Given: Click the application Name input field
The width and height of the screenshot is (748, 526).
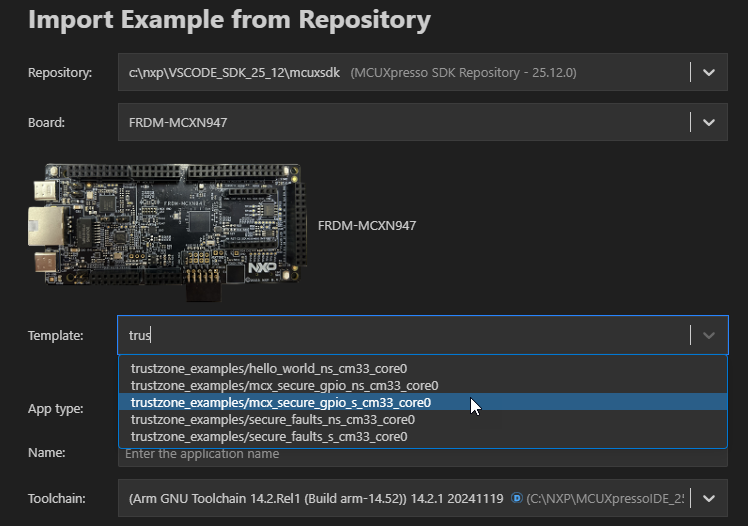Looking at the screenshot, I should click(423, 457).
